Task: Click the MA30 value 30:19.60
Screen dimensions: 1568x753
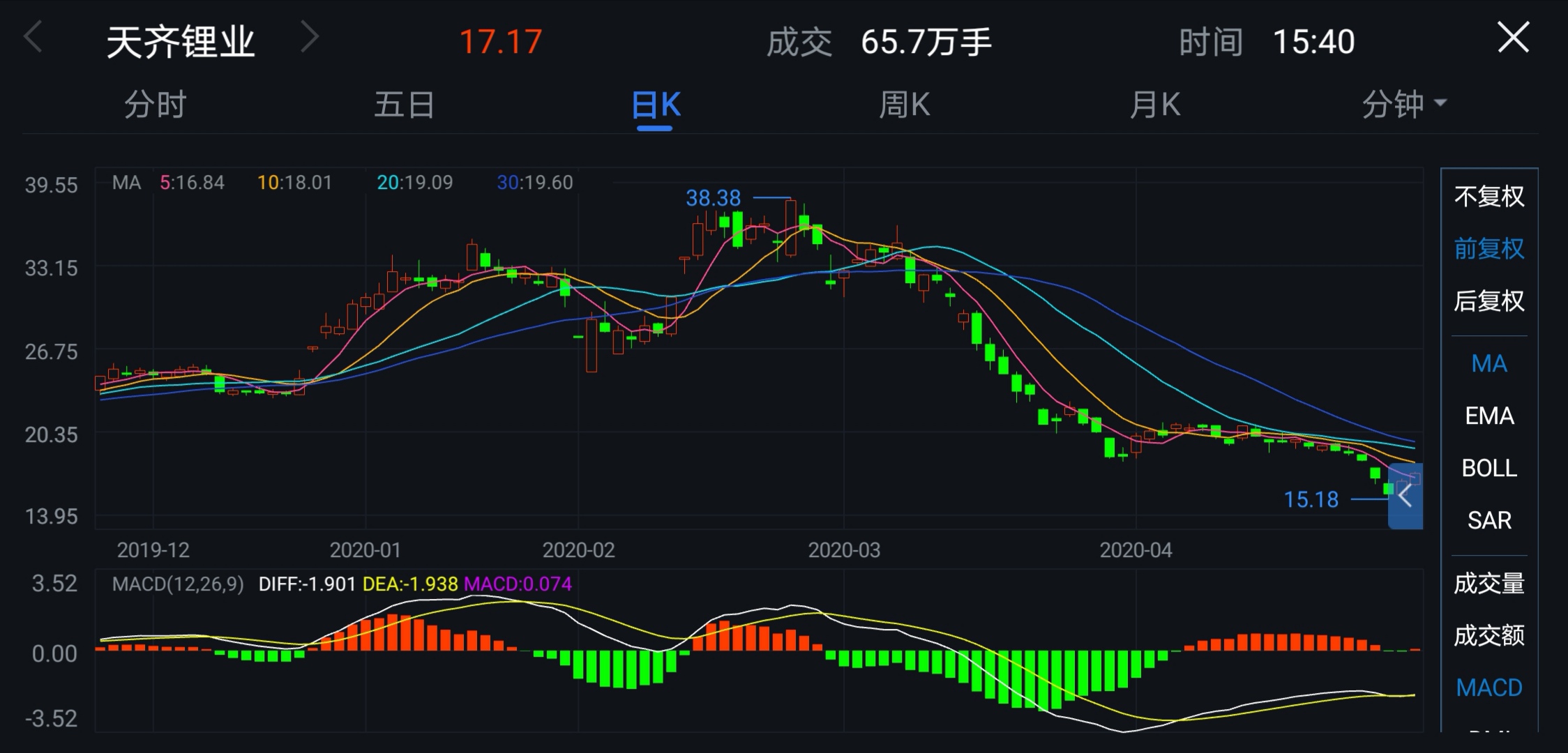Action: pos(534,183)
